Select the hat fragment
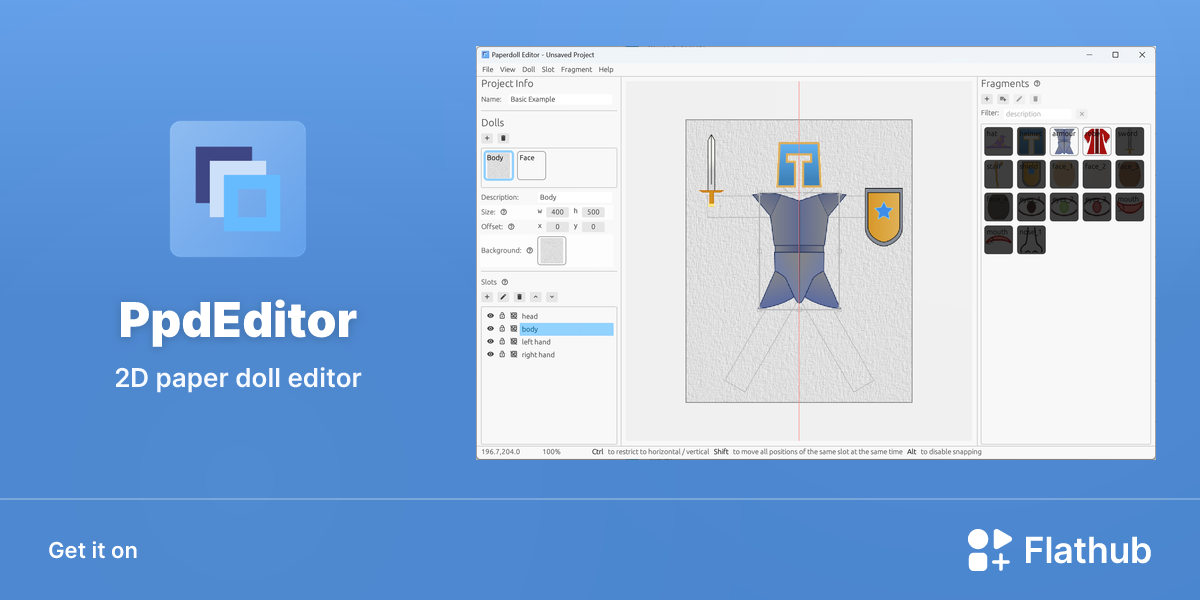1200x600 pixels. [999, 142]
